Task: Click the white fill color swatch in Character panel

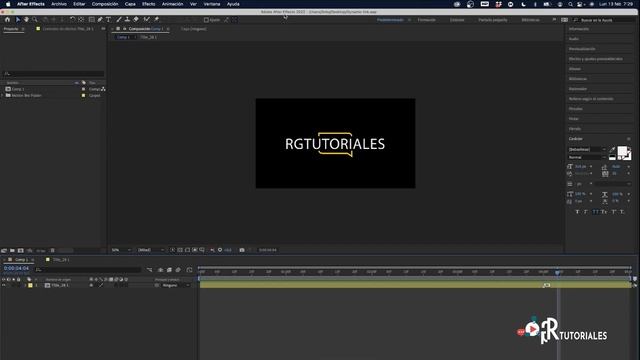Action: pos(622,151)
